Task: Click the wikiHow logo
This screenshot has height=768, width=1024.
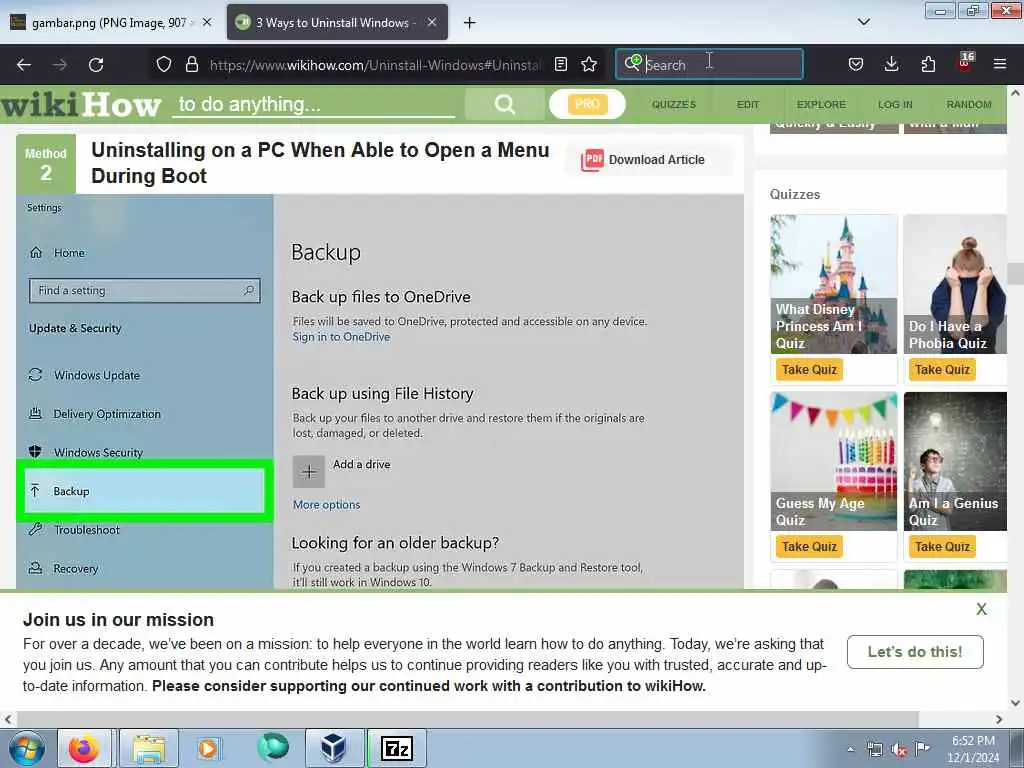Action: 81,104
